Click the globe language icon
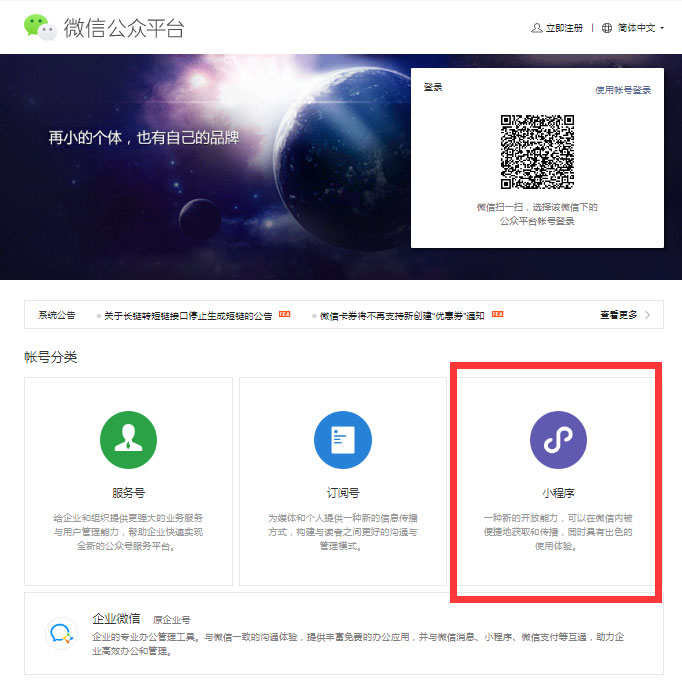Viewport: 682px width, 699px height. click(607, 28)
